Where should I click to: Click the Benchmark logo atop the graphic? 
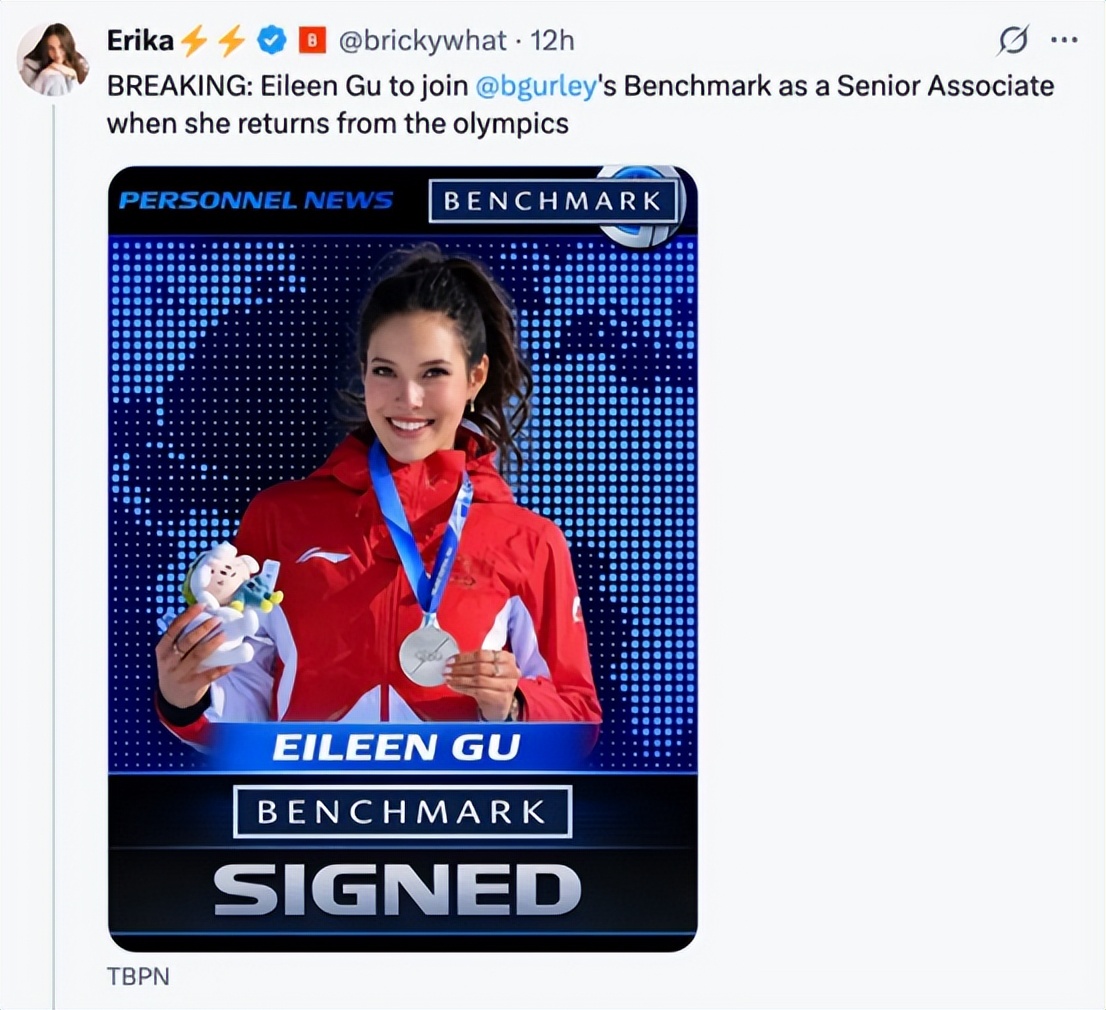(x=553, y=201)
